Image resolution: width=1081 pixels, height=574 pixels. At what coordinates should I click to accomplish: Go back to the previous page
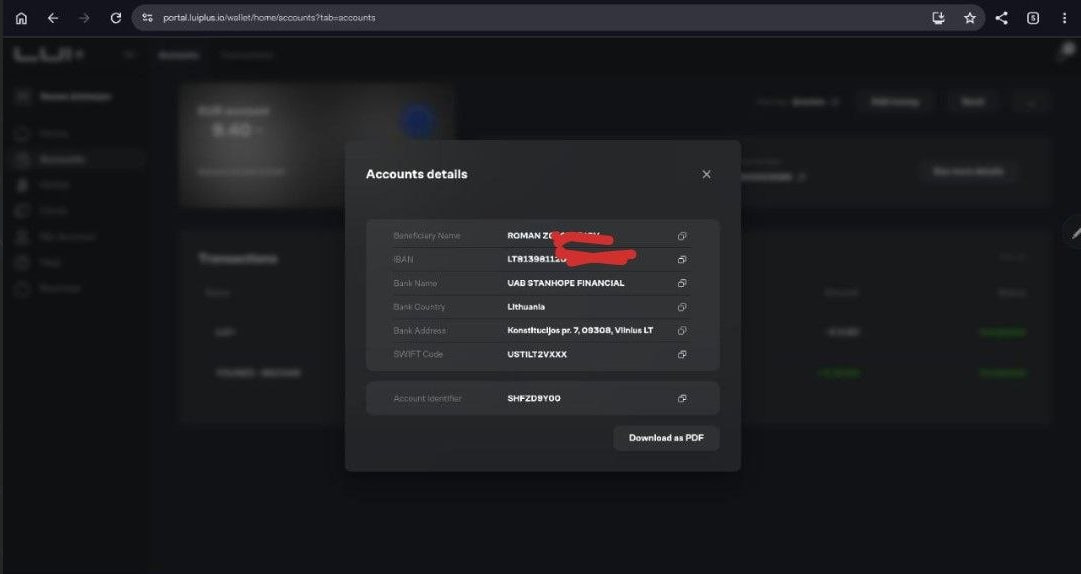pyautogui.click(x=53, y=18)
